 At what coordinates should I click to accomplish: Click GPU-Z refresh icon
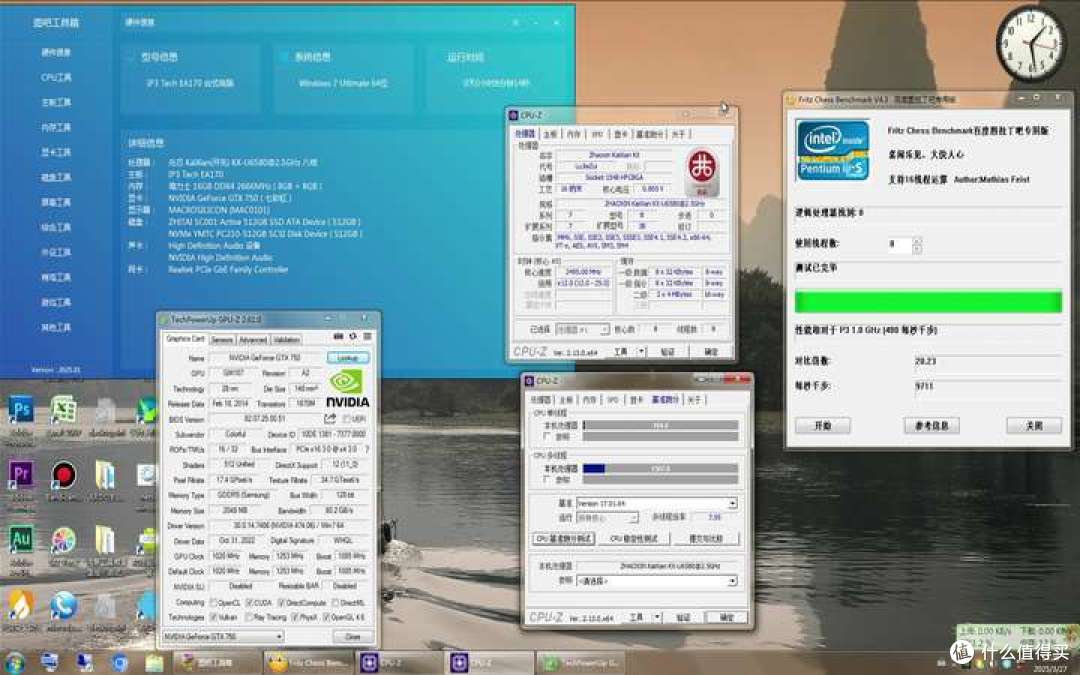[x=353, y=336]
